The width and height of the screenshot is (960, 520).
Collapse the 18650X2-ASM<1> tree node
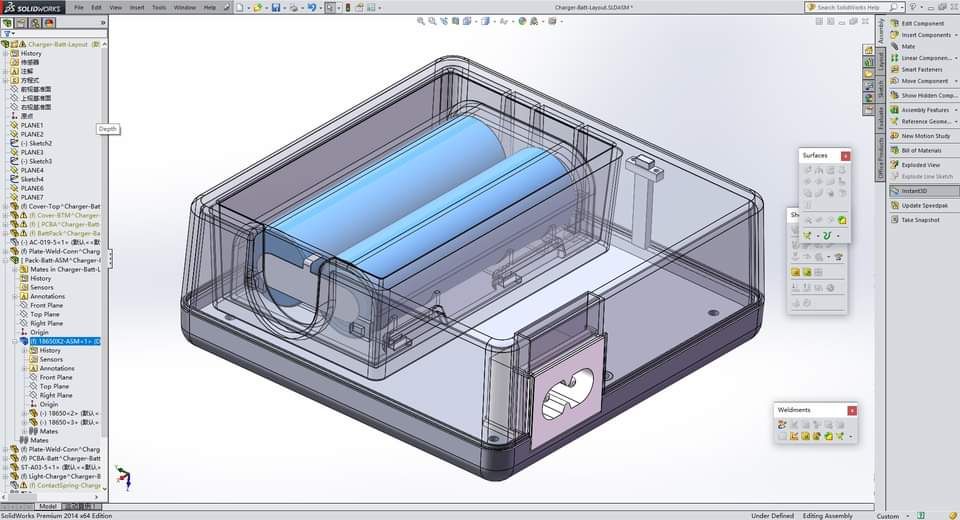(15, 341)
